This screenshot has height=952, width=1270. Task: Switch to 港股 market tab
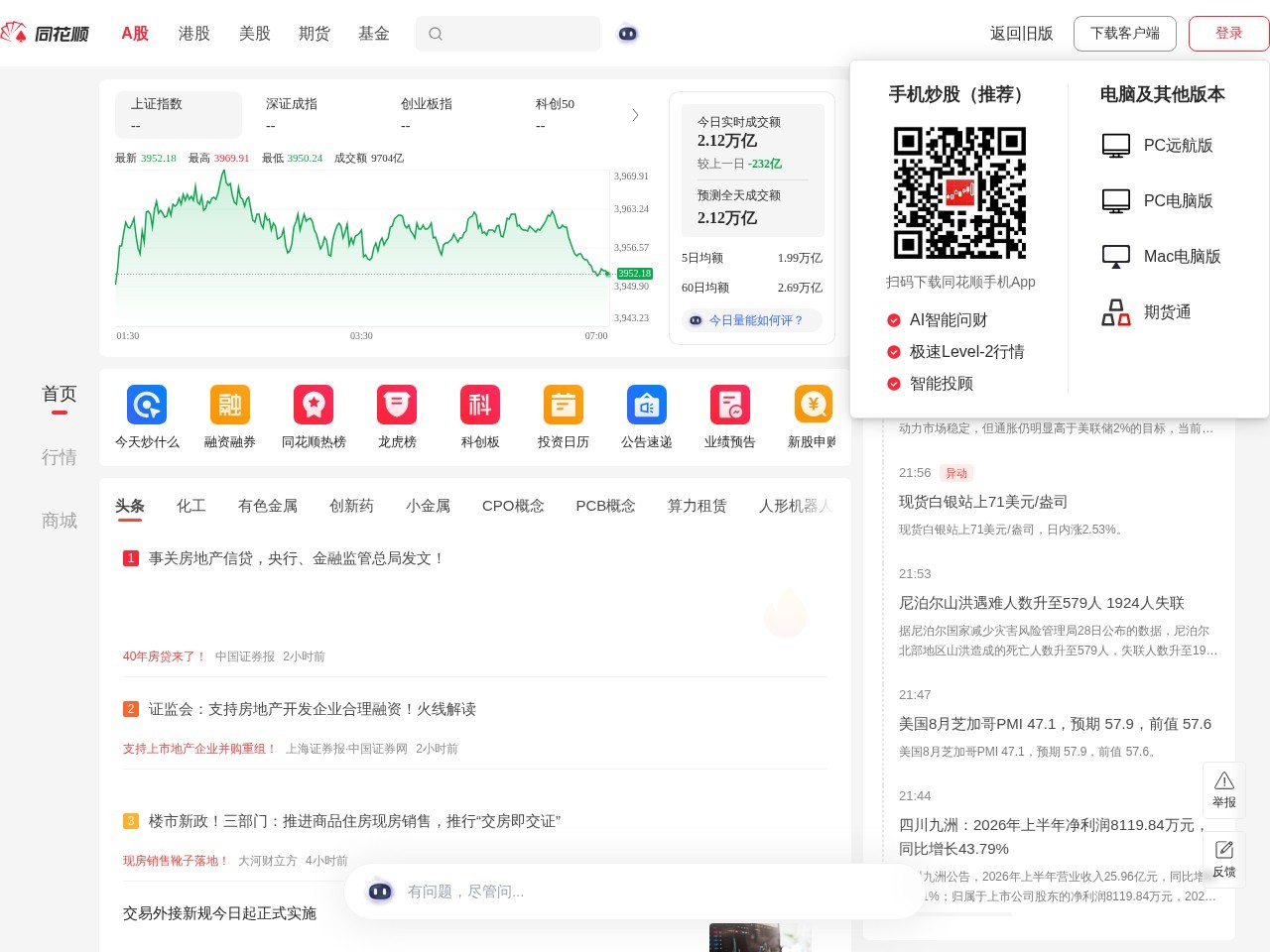tap(194, 34)
